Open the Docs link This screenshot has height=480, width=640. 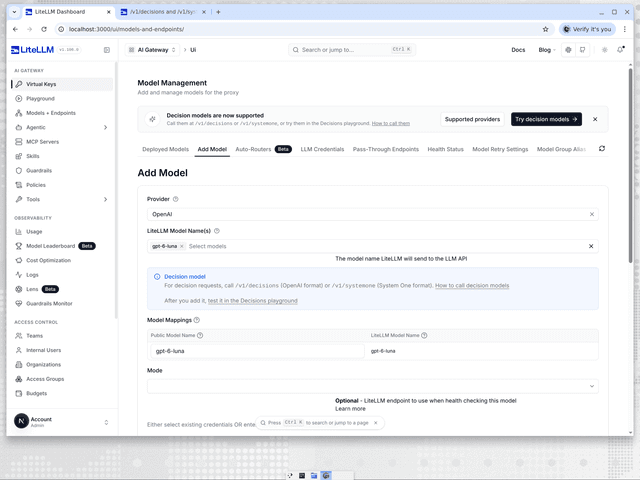coord(518,50)
